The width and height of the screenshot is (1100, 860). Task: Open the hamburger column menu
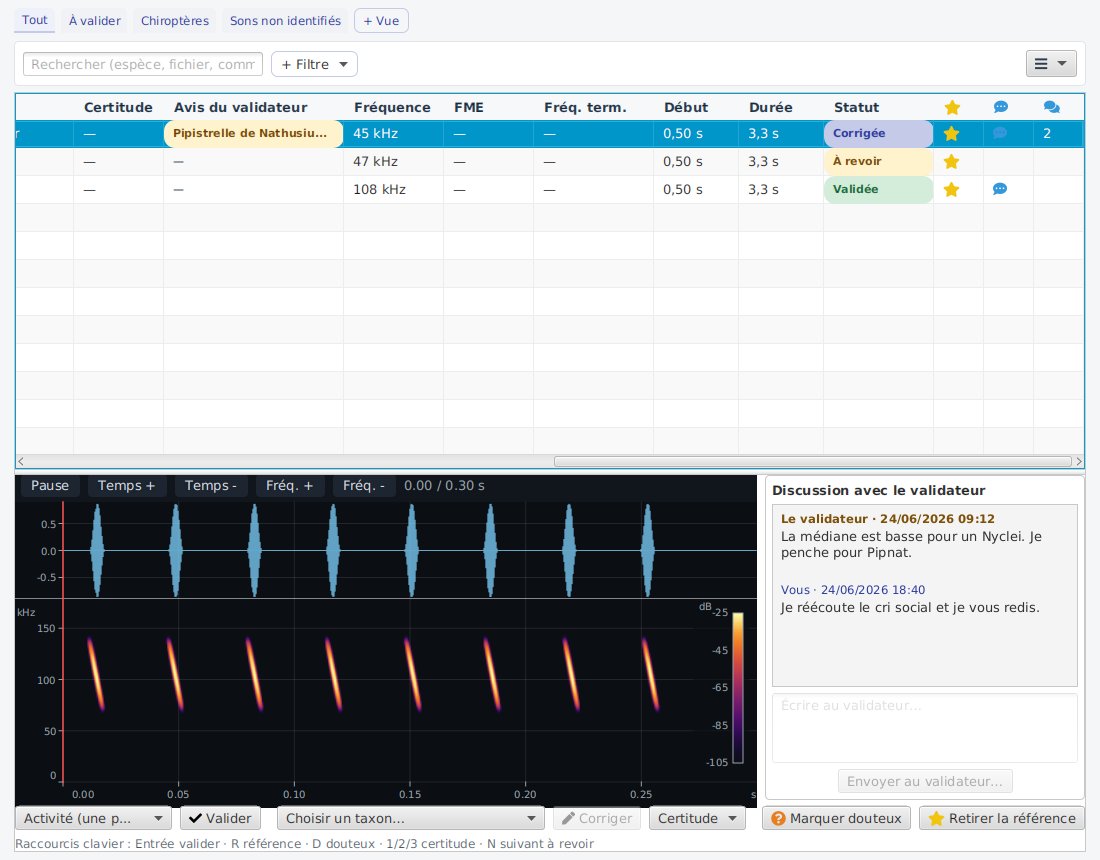coord(1051,64)
